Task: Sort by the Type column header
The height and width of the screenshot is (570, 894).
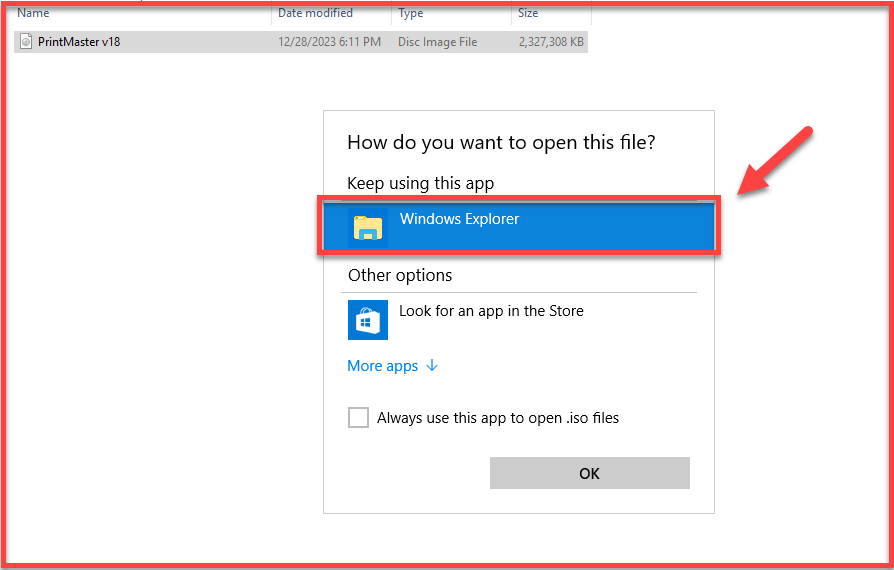Action: 411,13
